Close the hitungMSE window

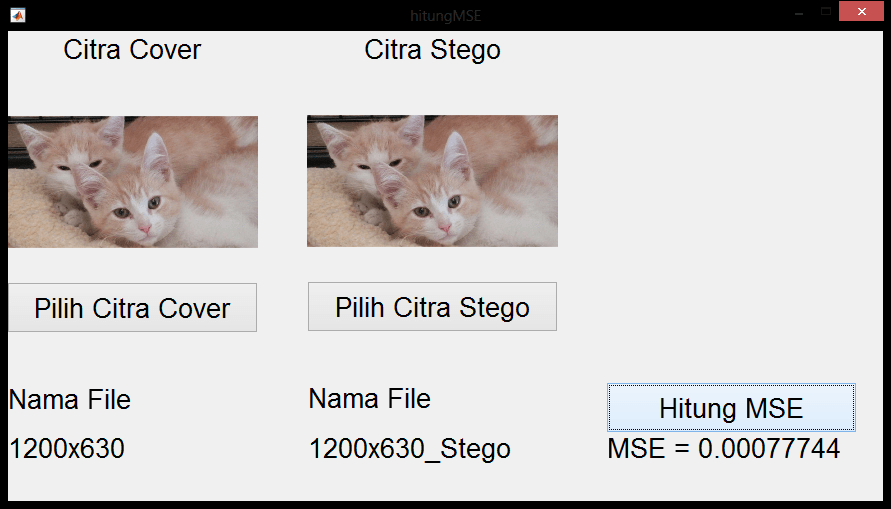click(x=860, y=14)
